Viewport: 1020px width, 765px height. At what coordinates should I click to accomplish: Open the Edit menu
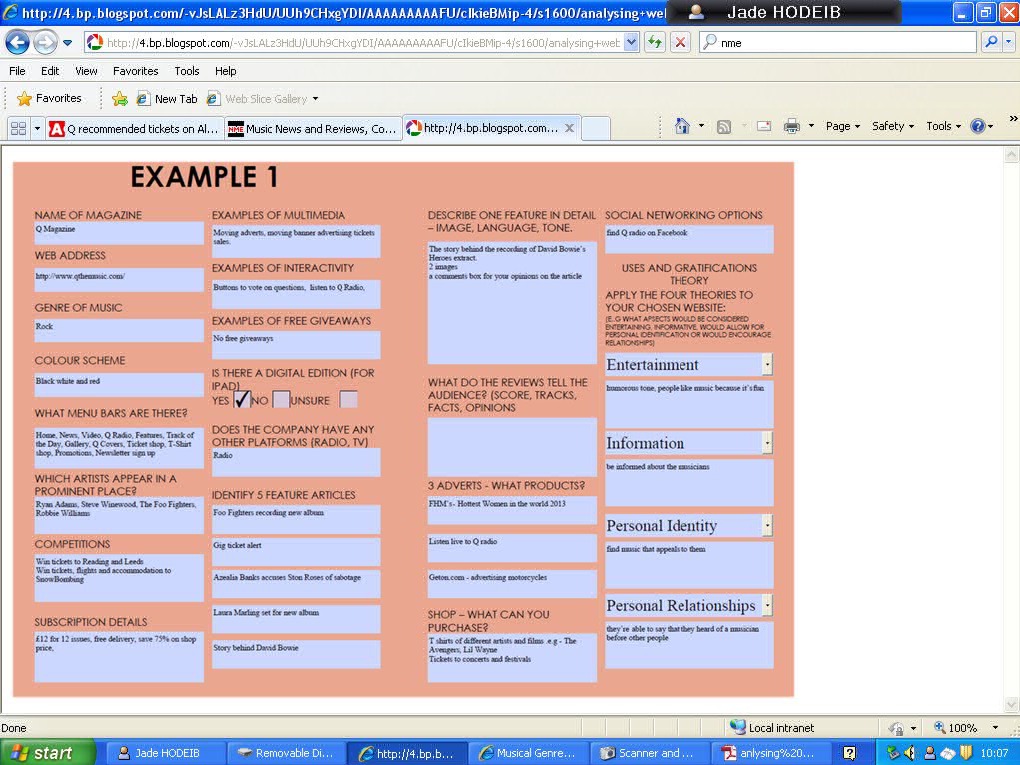[50, 71]
